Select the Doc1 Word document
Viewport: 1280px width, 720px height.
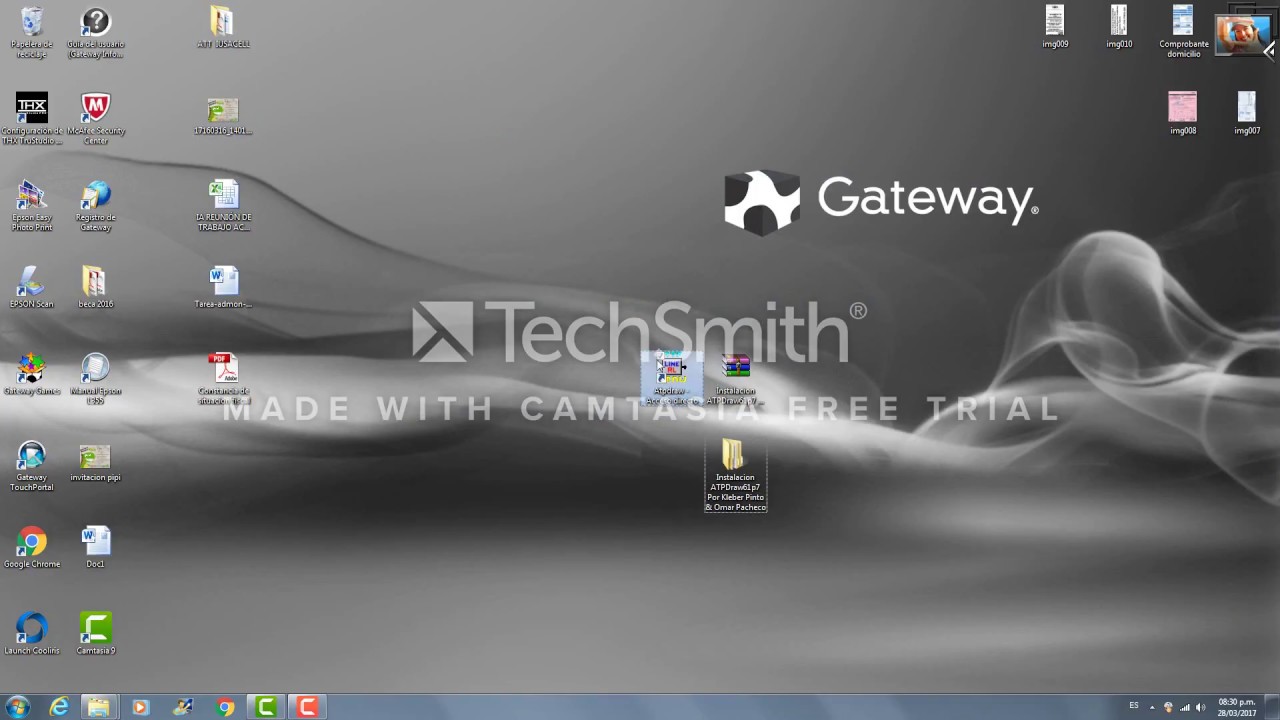coord(95,548)
